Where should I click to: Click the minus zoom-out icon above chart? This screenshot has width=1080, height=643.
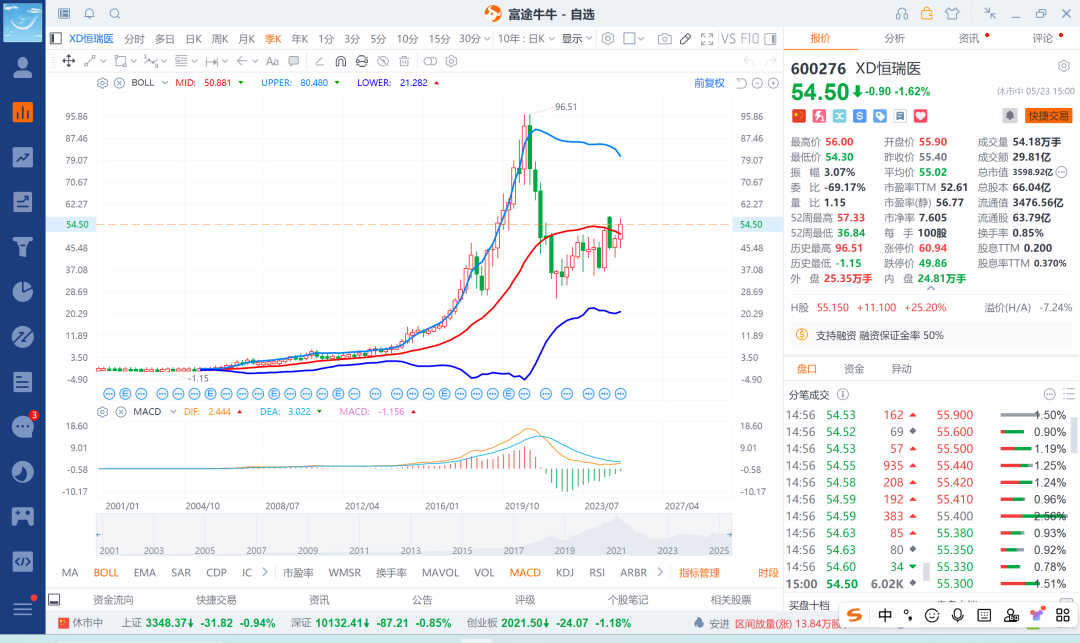(x=757, y=83)
